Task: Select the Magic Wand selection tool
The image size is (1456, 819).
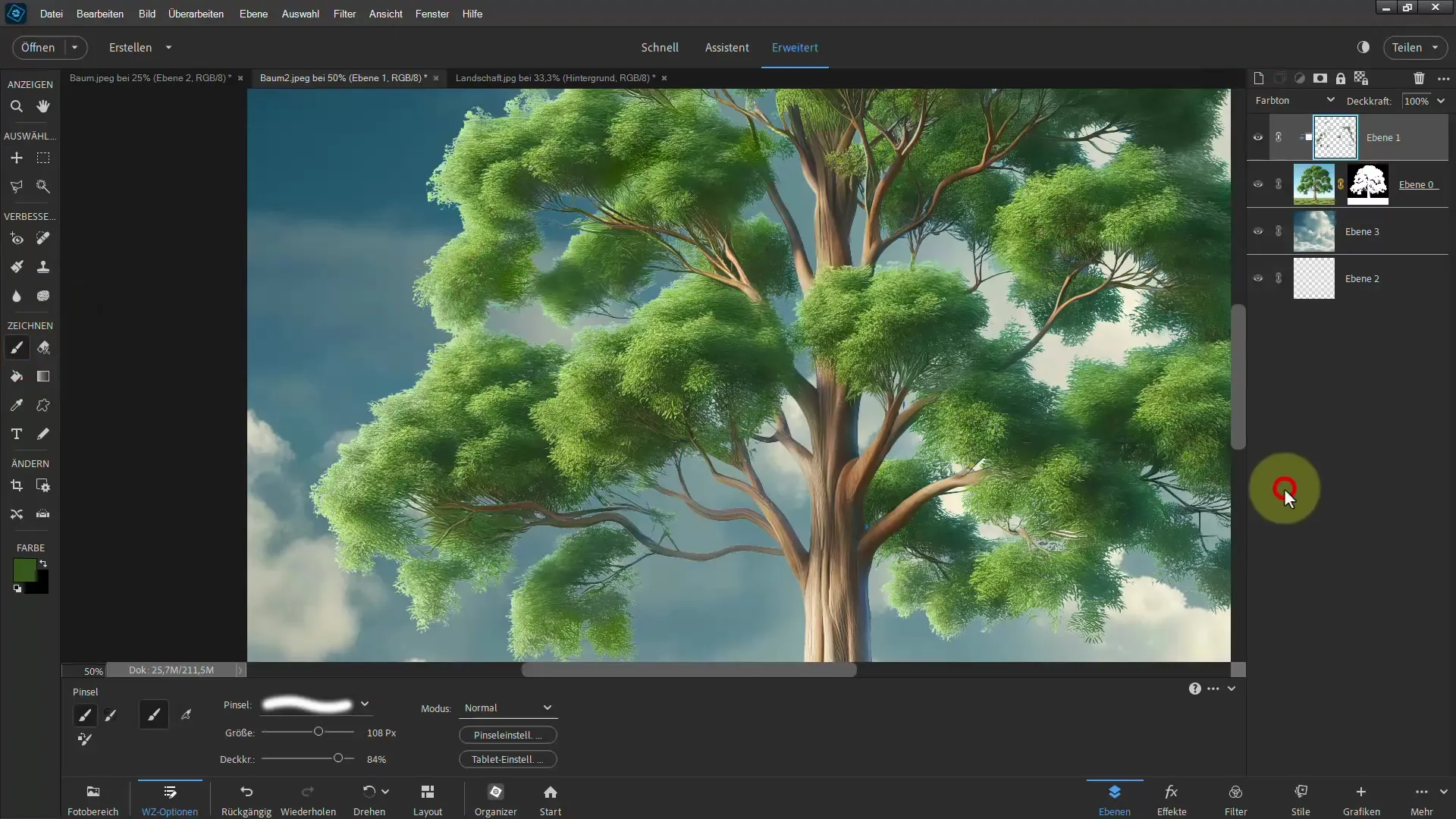Action: click(x=44, y=186)
